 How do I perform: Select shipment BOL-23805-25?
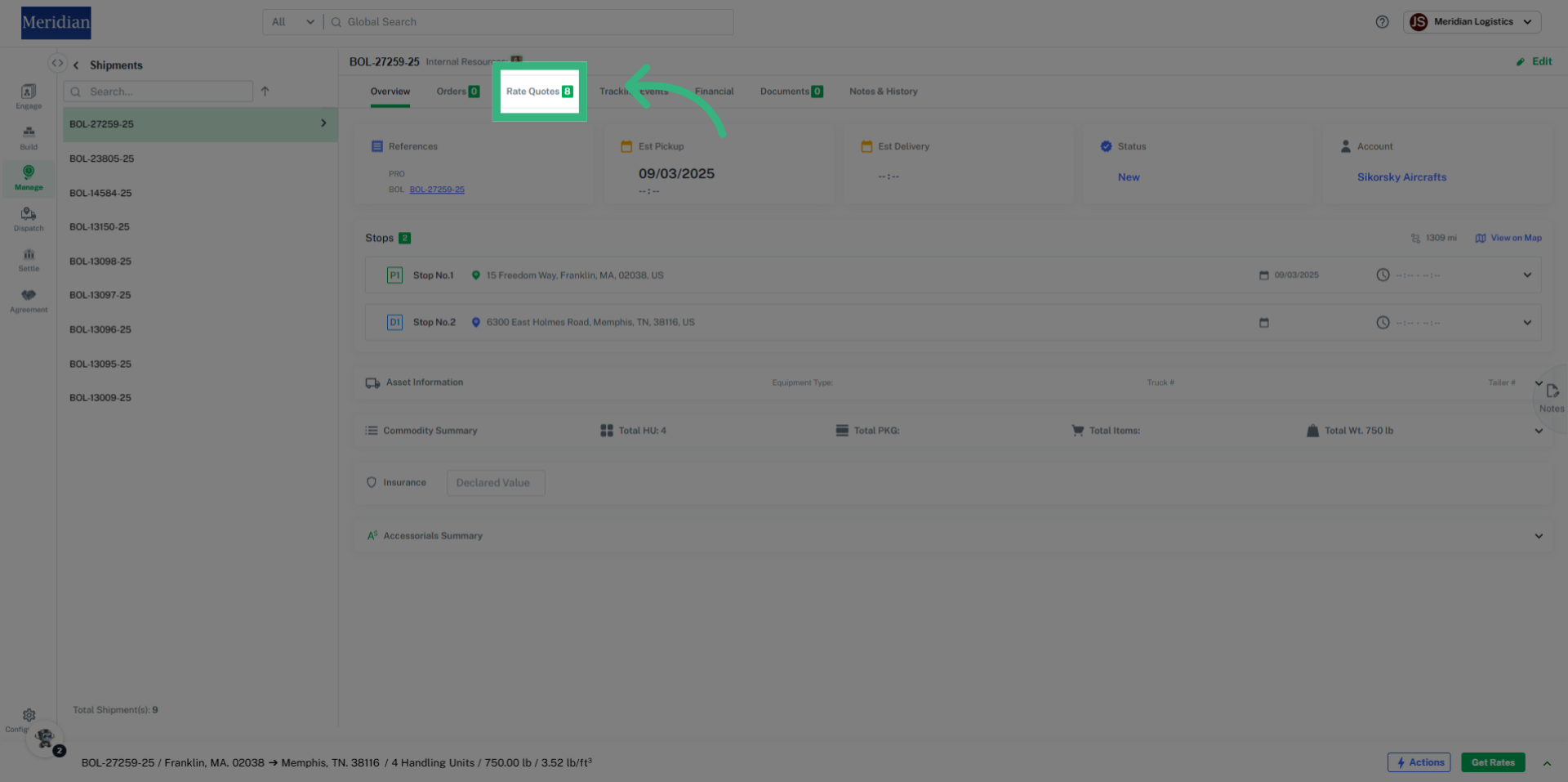(200, 159)
